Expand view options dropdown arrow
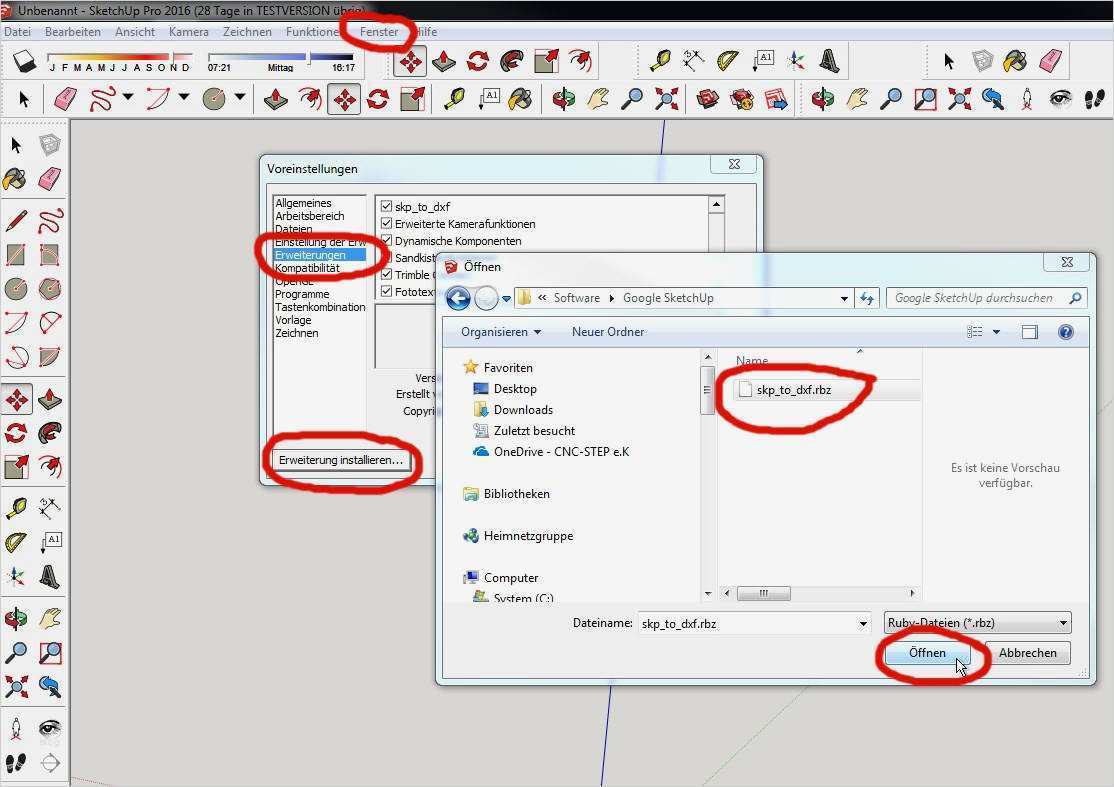 point(996,332)
